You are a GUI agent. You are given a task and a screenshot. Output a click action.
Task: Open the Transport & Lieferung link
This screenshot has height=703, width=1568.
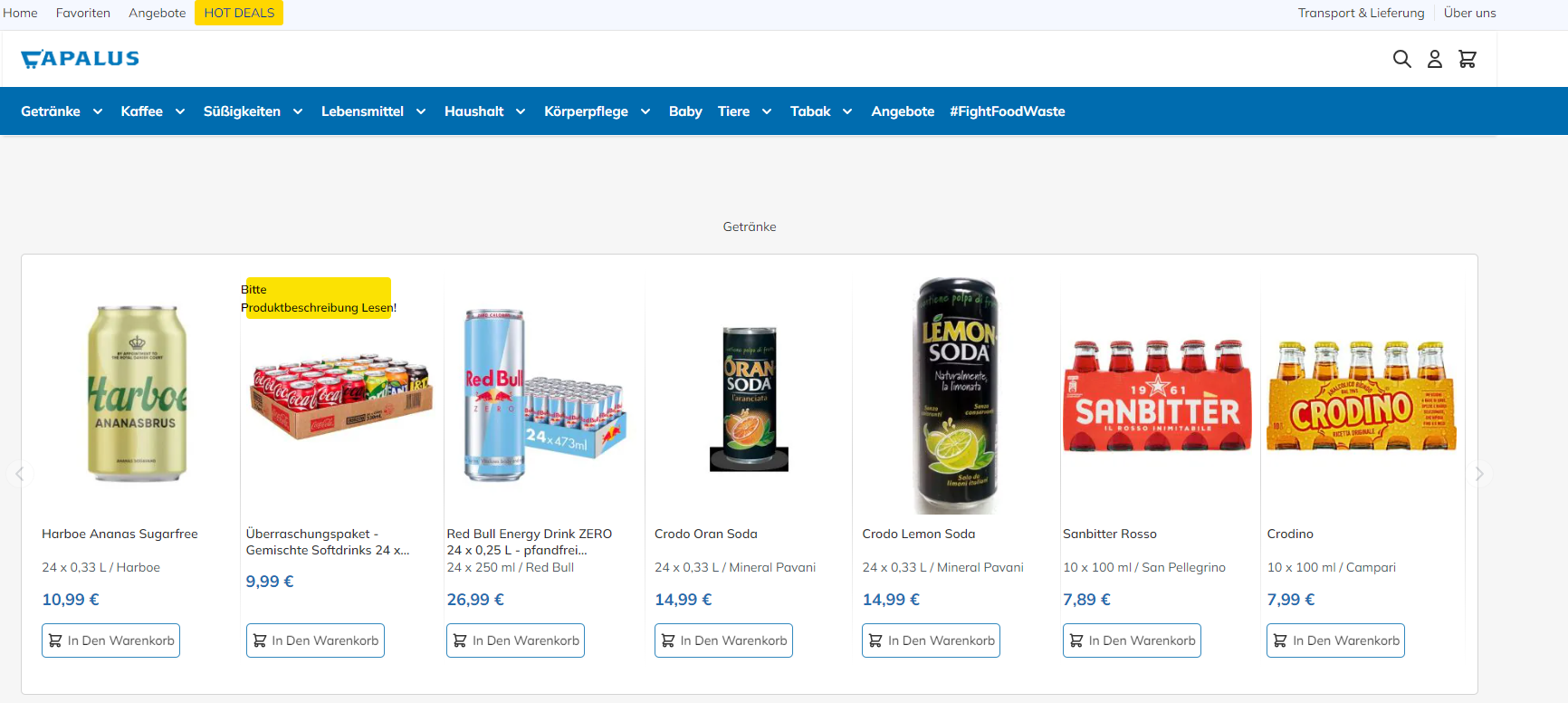1361,13
